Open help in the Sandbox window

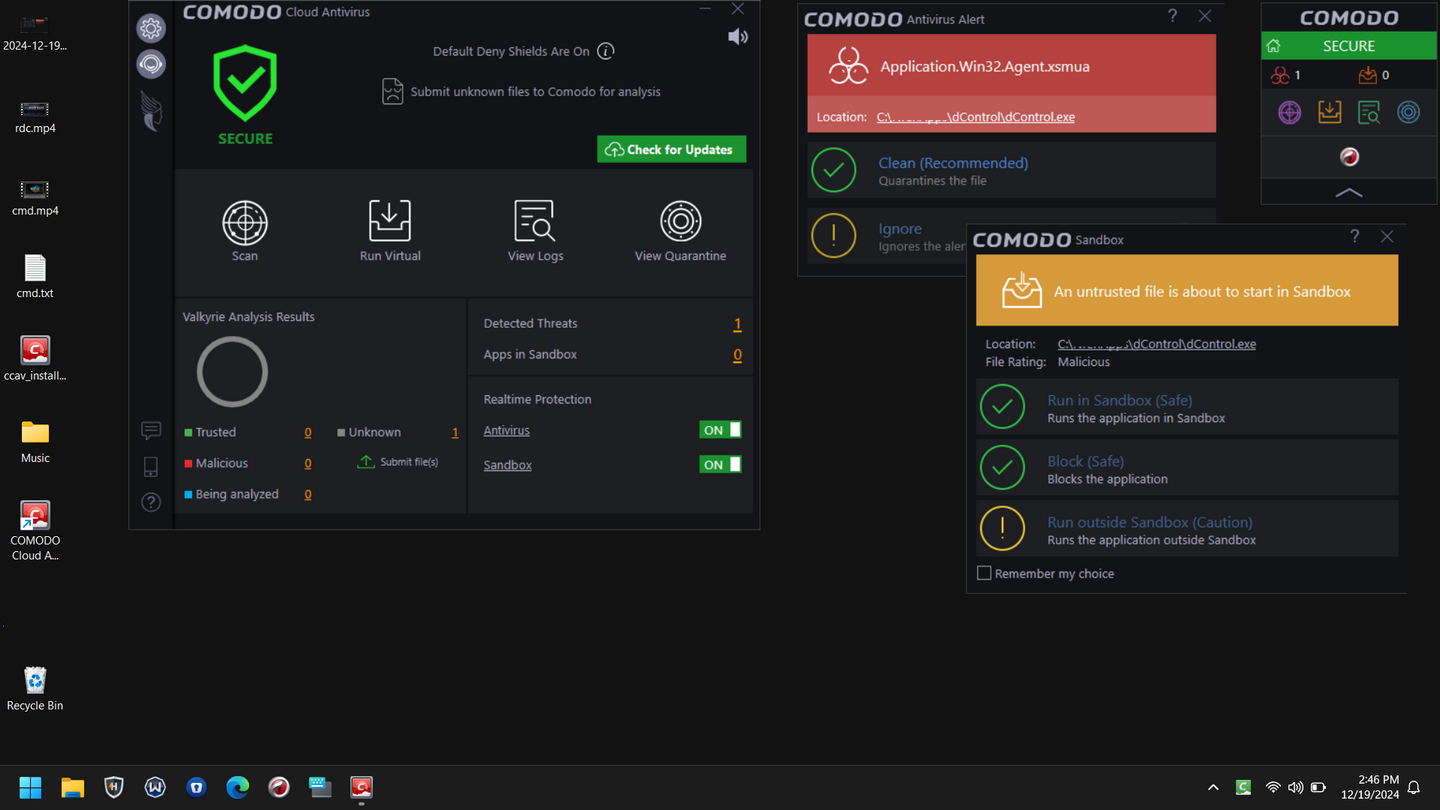point(1355,236)
